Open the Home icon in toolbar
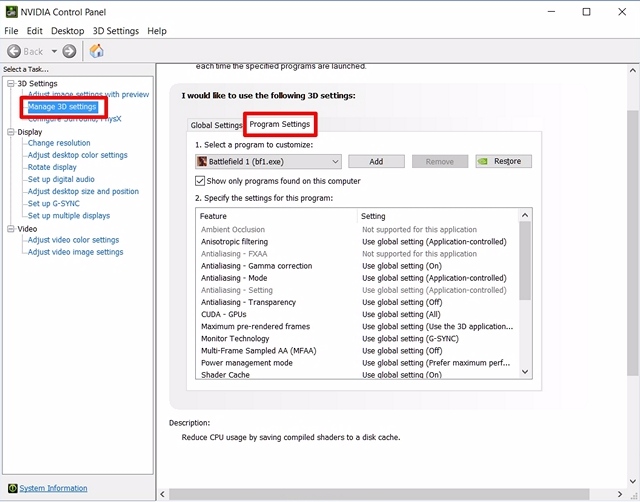 coord(97,51)
